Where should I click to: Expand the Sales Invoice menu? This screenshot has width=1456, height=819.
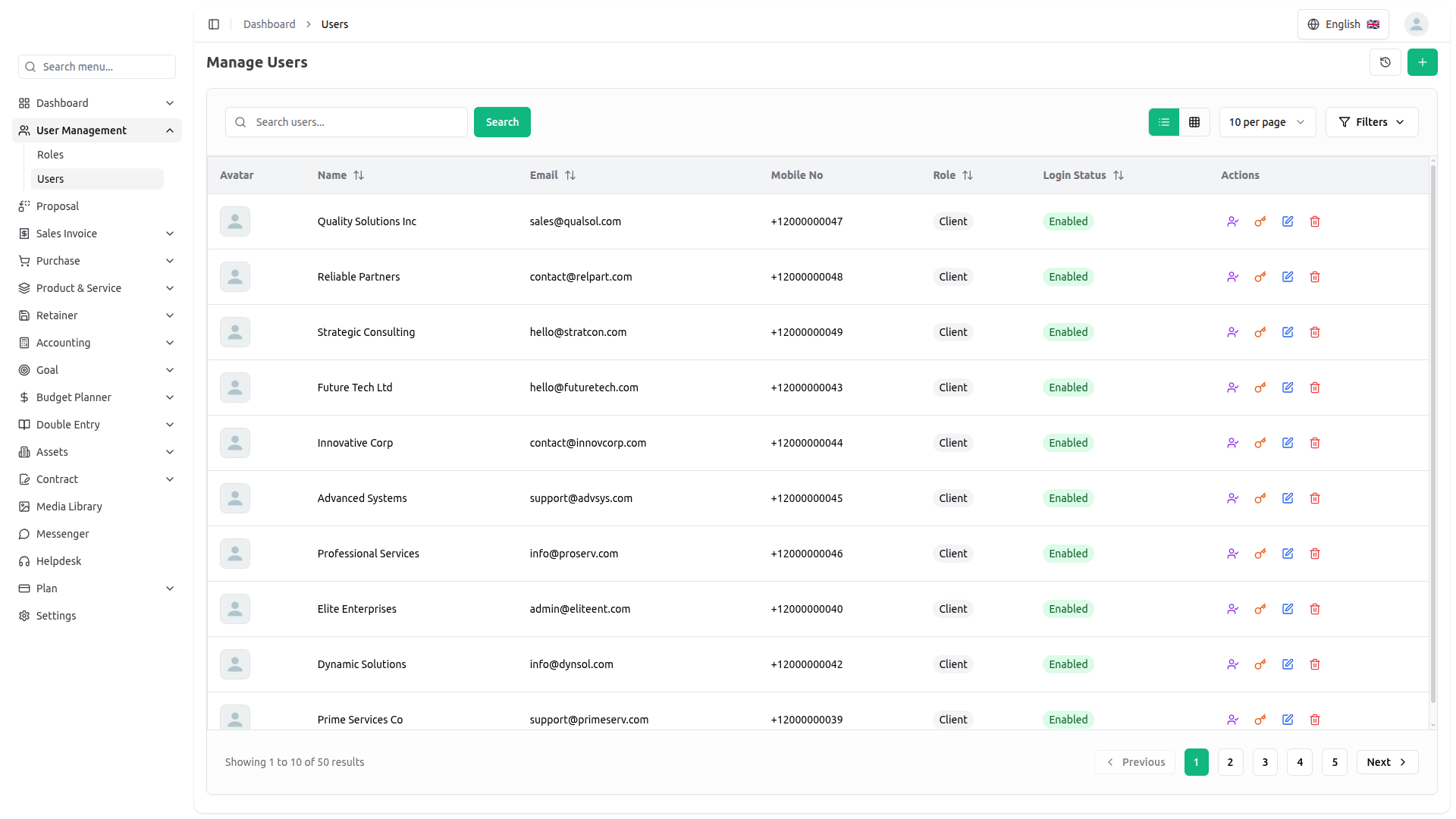tap(97, 234)
